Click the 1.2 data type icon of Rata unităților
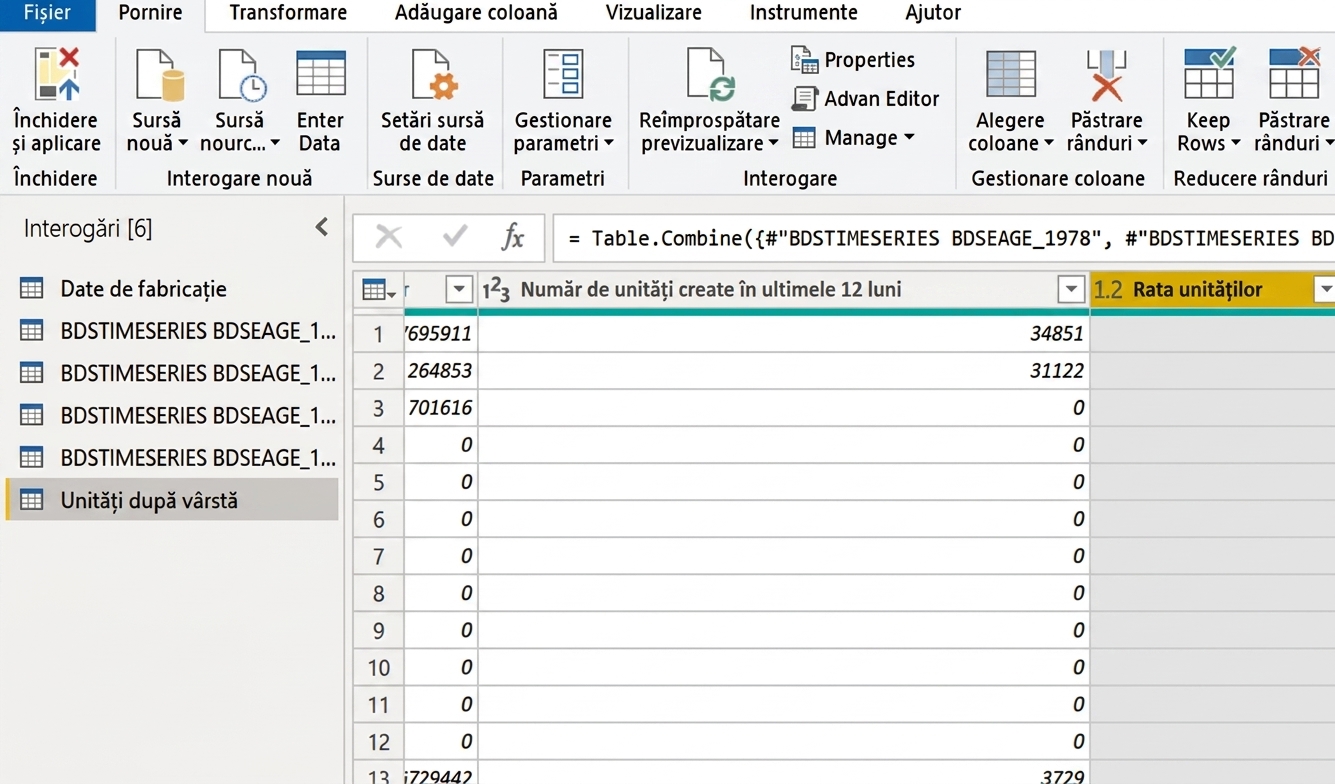This screenshot has width=1335, height=784. pyautogui.click(x=1108, y=290)
